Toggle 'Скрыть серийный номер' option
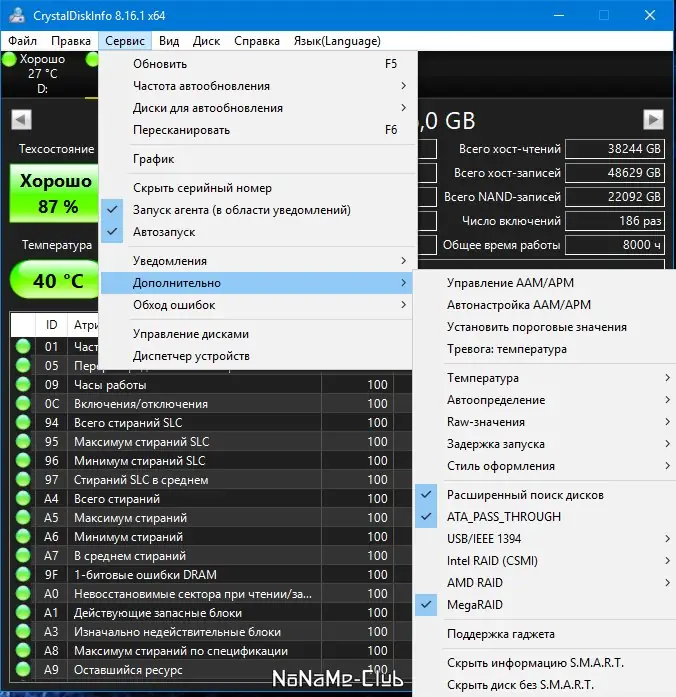Viewport: 676px width, 697px height. (x=256, y=188)
